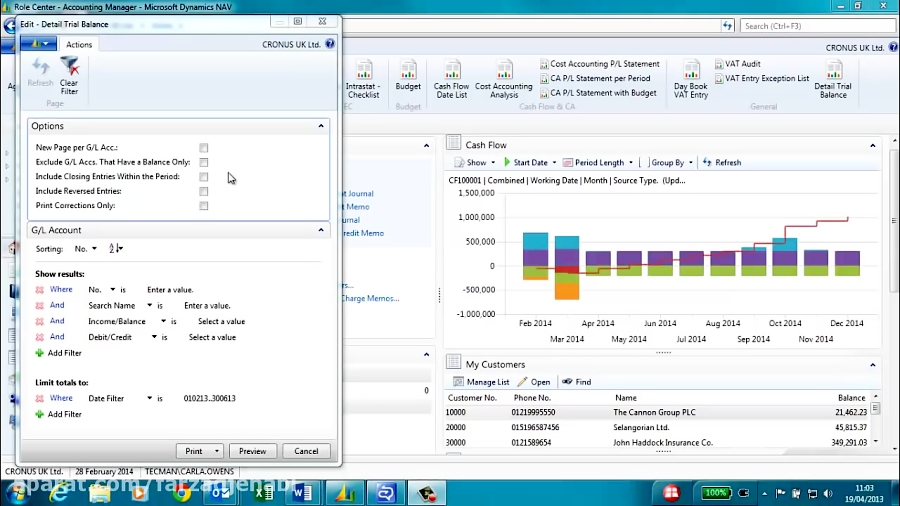The width and height of the screenshot is (900, 506).
Task: Open Word from the Windows taskbar
Action: click(302, 493)
